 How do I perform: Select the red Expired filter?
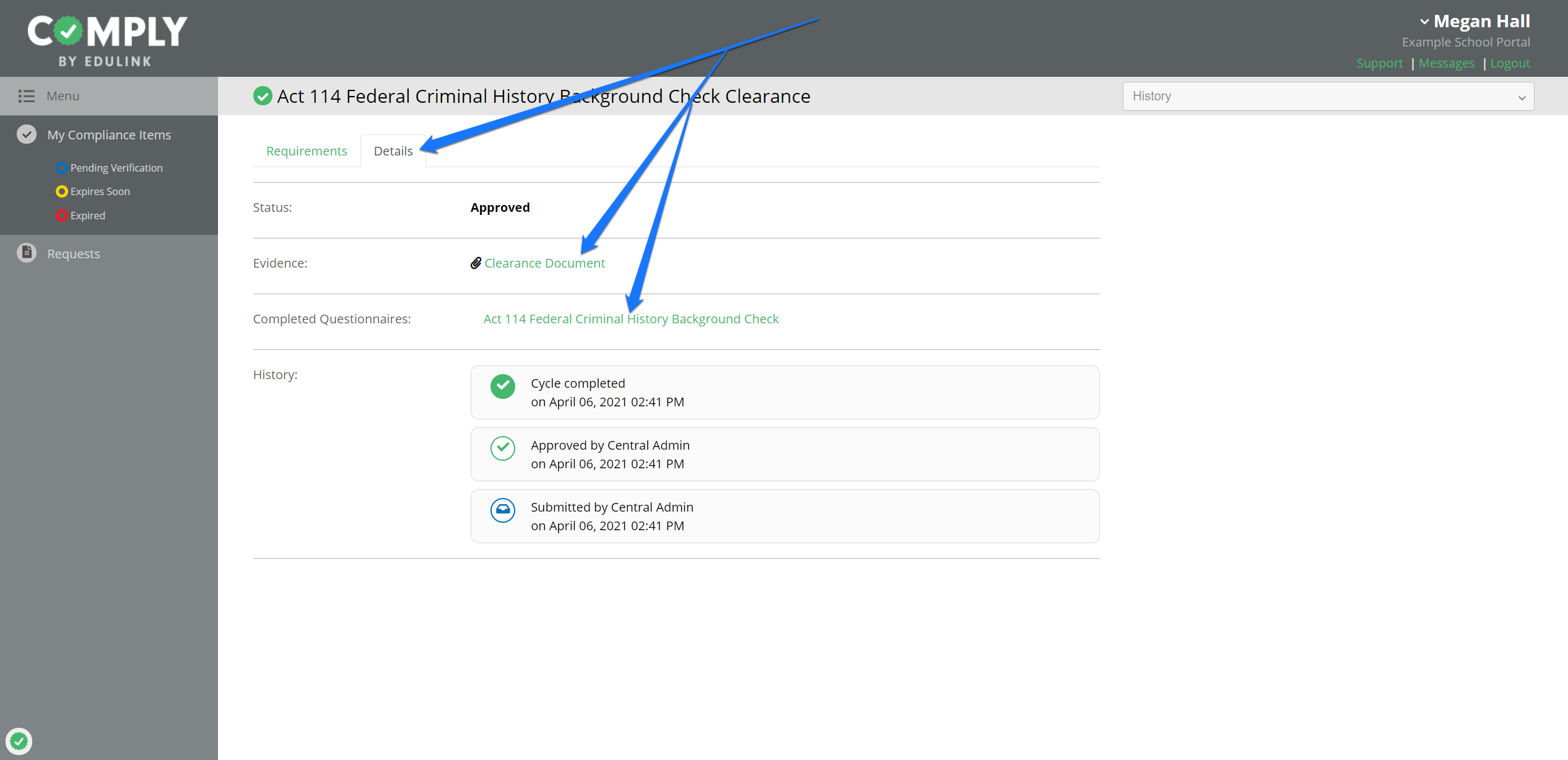[x=87, y=216]
